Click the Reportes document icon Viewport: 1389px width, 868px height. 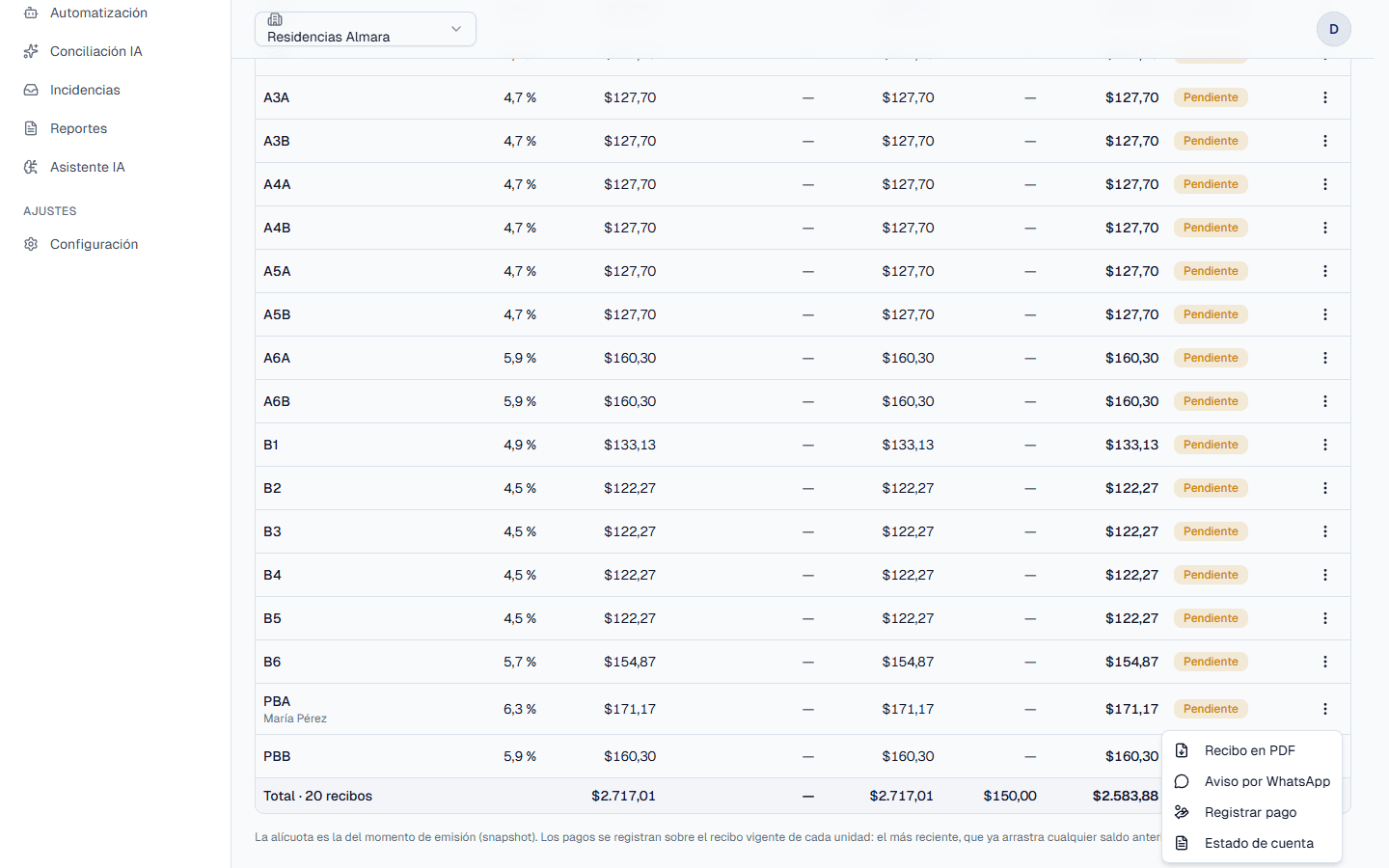click(31, 128)
